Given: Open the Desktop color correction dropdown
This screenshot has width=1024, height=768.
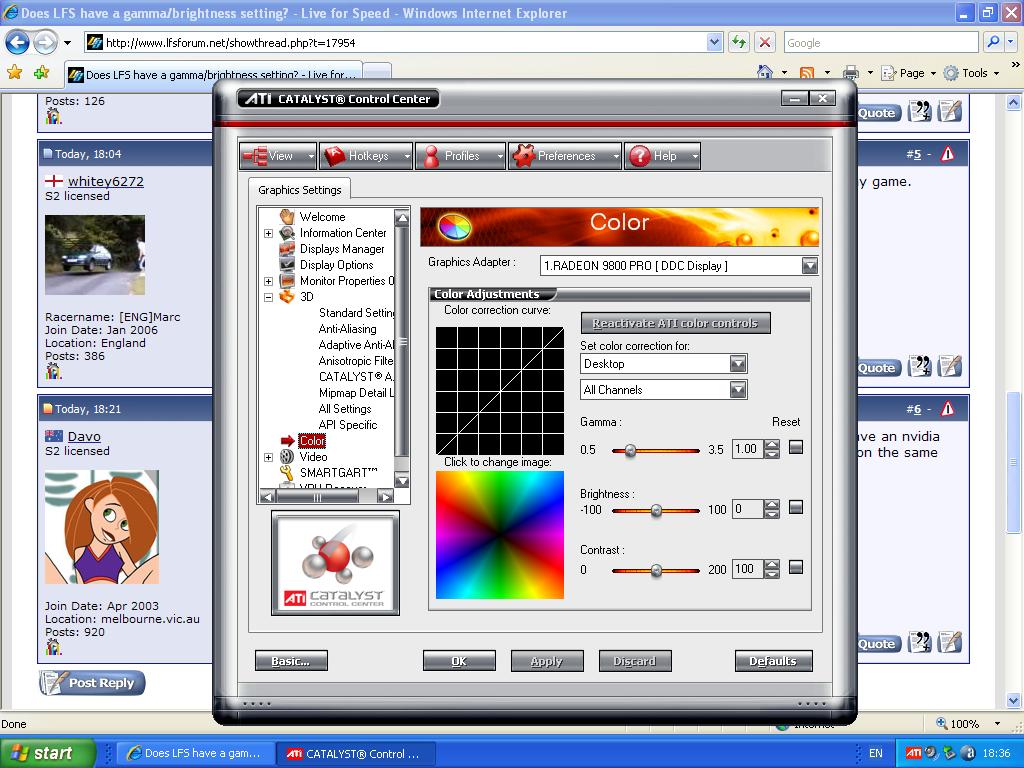Looking at the screenshot, I should (x=738, y=364).
